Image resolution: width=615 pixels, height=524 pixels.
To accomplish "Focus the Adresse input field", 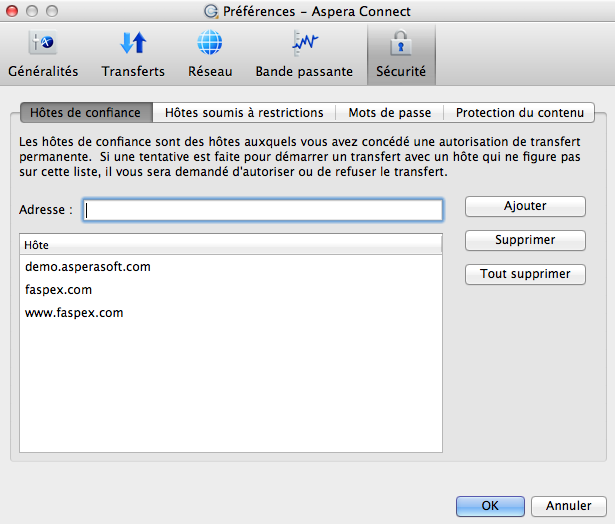I will [x=263, y=210].
